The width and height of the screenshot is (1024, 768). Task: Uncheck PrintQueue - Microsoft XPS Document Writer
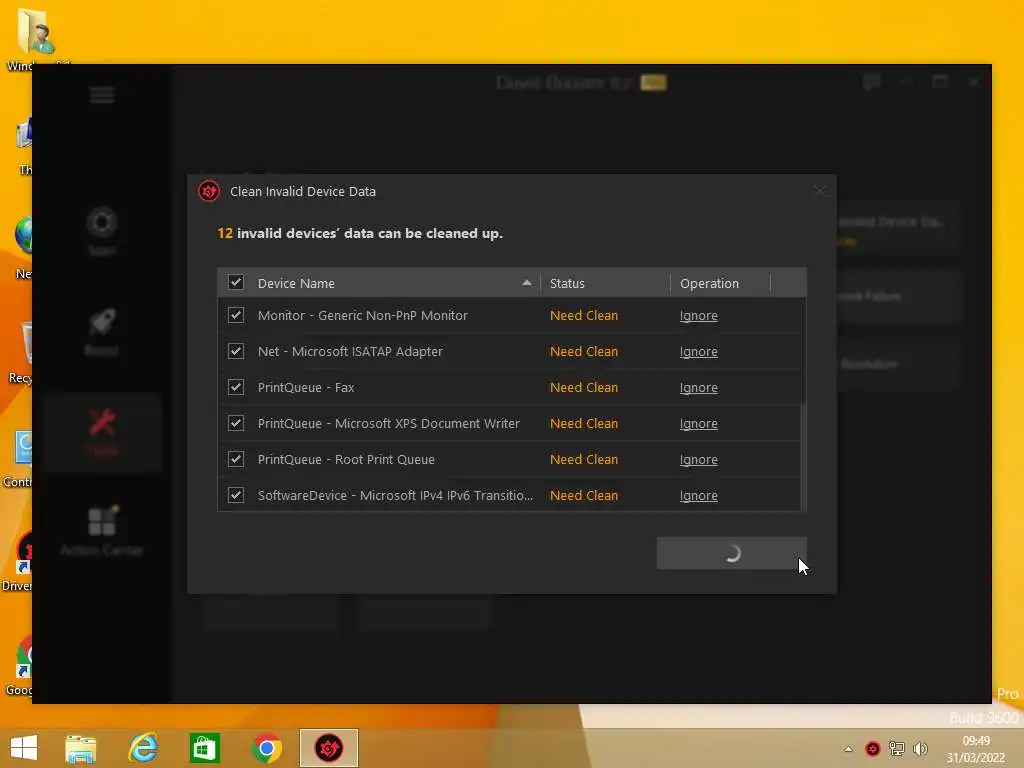(236, 423)
